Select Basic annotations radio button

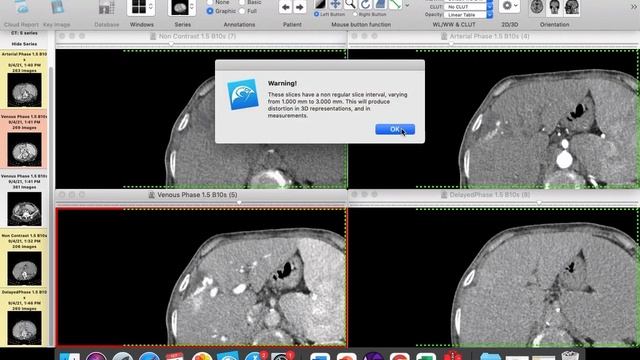(x=242, y=2)
